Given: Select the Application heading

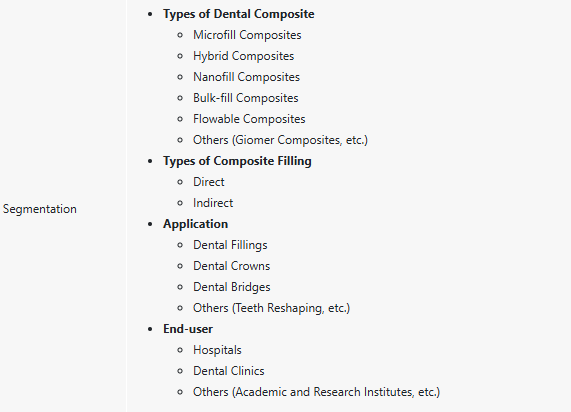Looking at the screenshot, I should point(196,224).
